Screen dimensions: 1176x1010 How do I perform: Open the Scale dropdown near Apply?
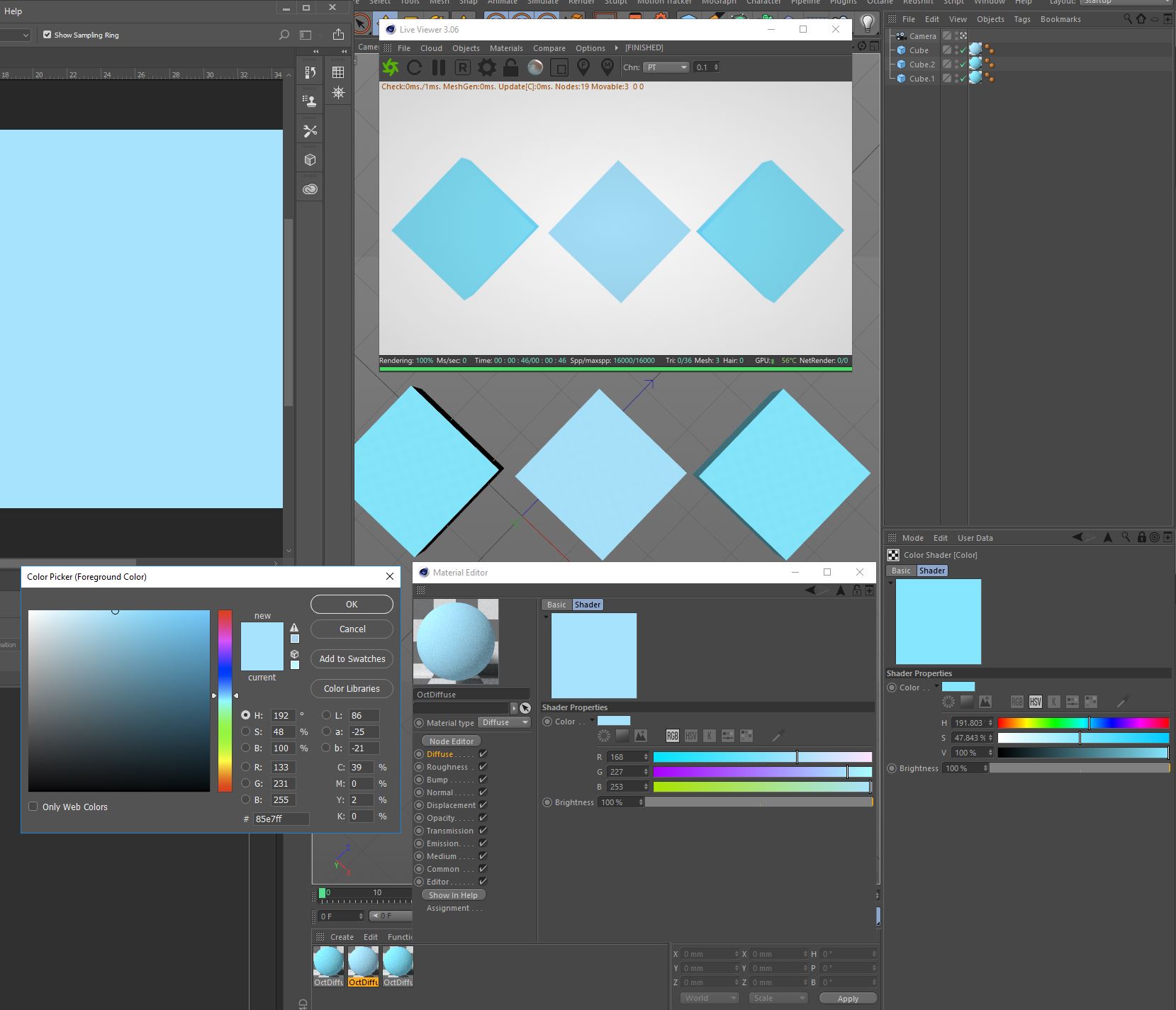tap(778, 998)
